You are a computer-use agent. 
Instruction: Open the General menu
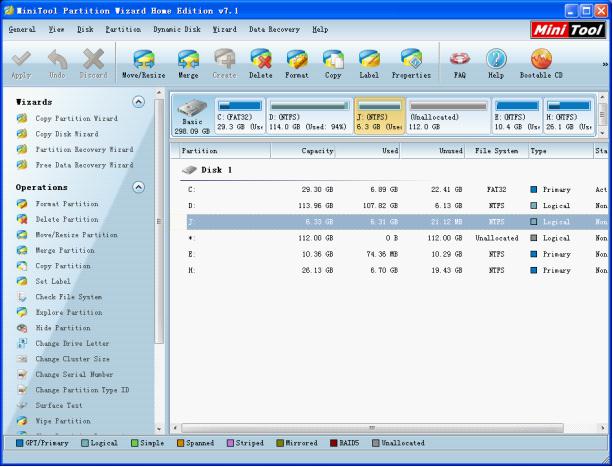22,29
